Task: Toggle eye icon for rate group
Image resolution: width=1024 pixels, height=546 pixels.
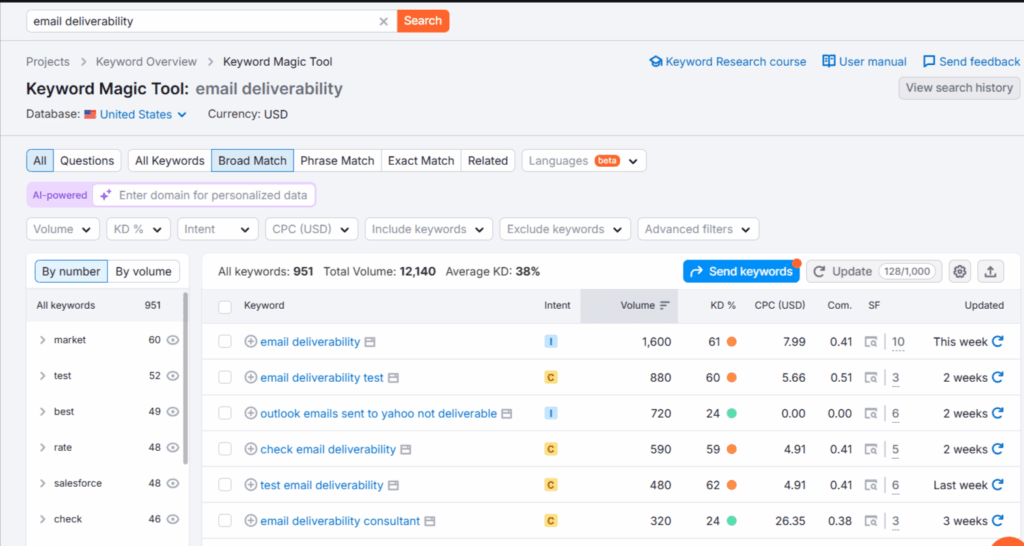Action: [172, 448]
